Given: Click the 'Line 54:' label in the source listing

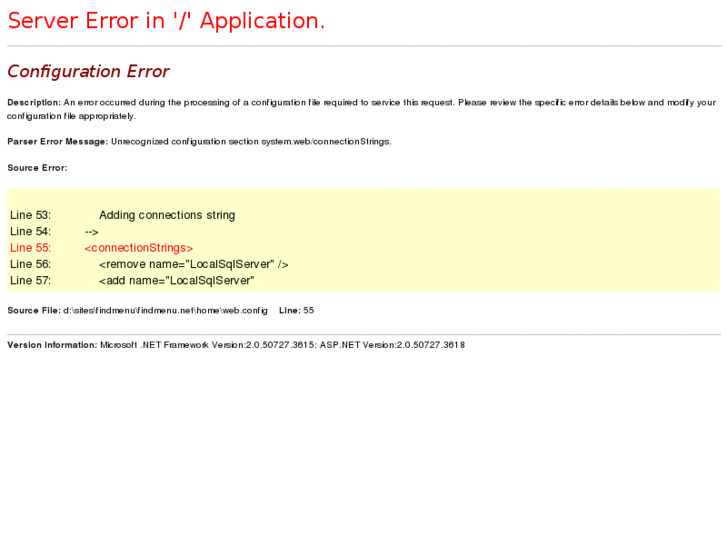Looking at the screenshot, I should coord(30,231).
